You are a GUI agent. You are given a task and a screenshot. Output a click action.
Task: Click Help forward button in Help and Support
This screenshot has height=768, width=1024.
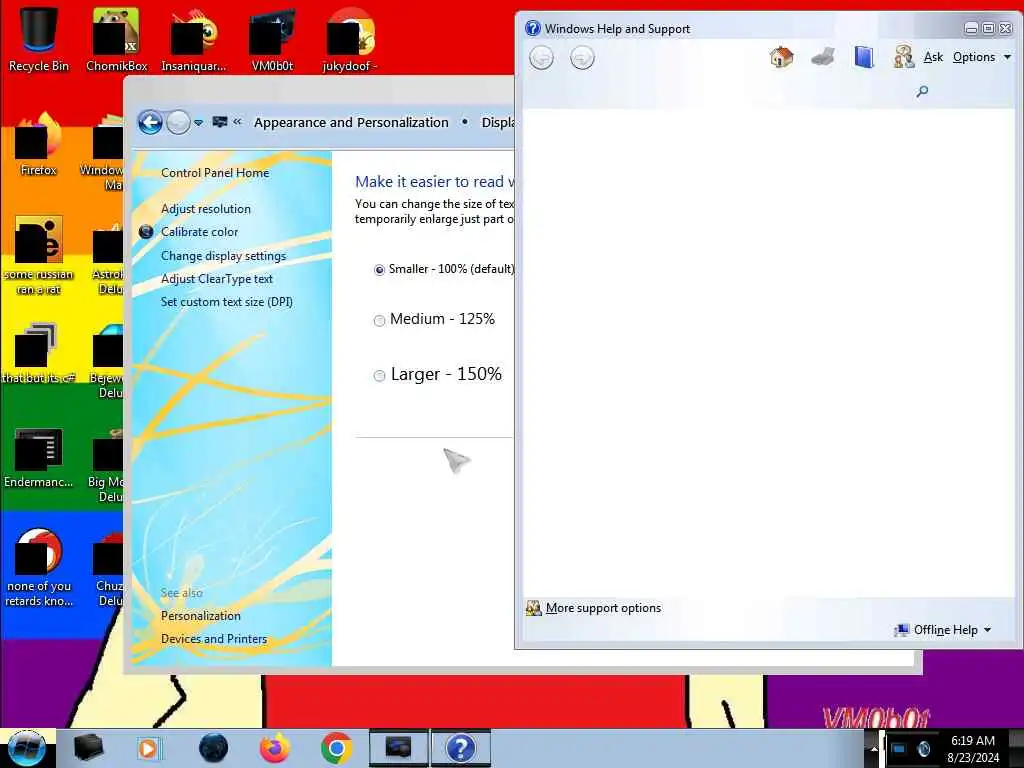[582, 58]
